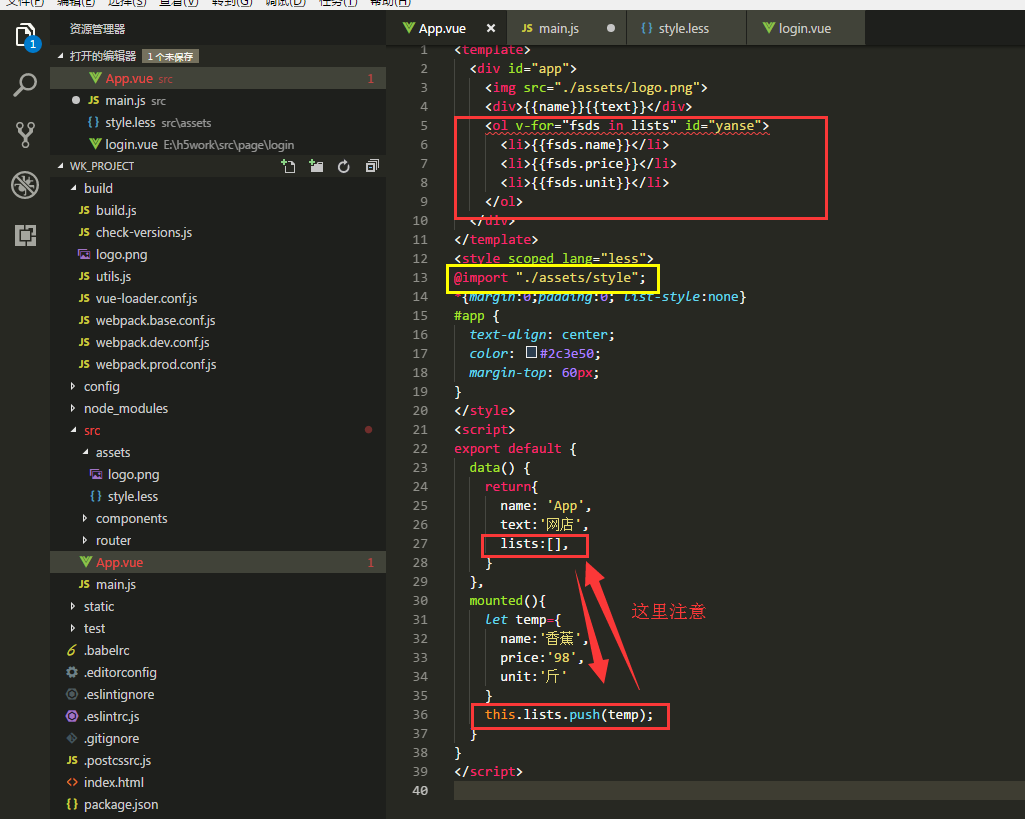1025x819 pixels.
Task: Open package.json in the project tree
Action: 218,805
